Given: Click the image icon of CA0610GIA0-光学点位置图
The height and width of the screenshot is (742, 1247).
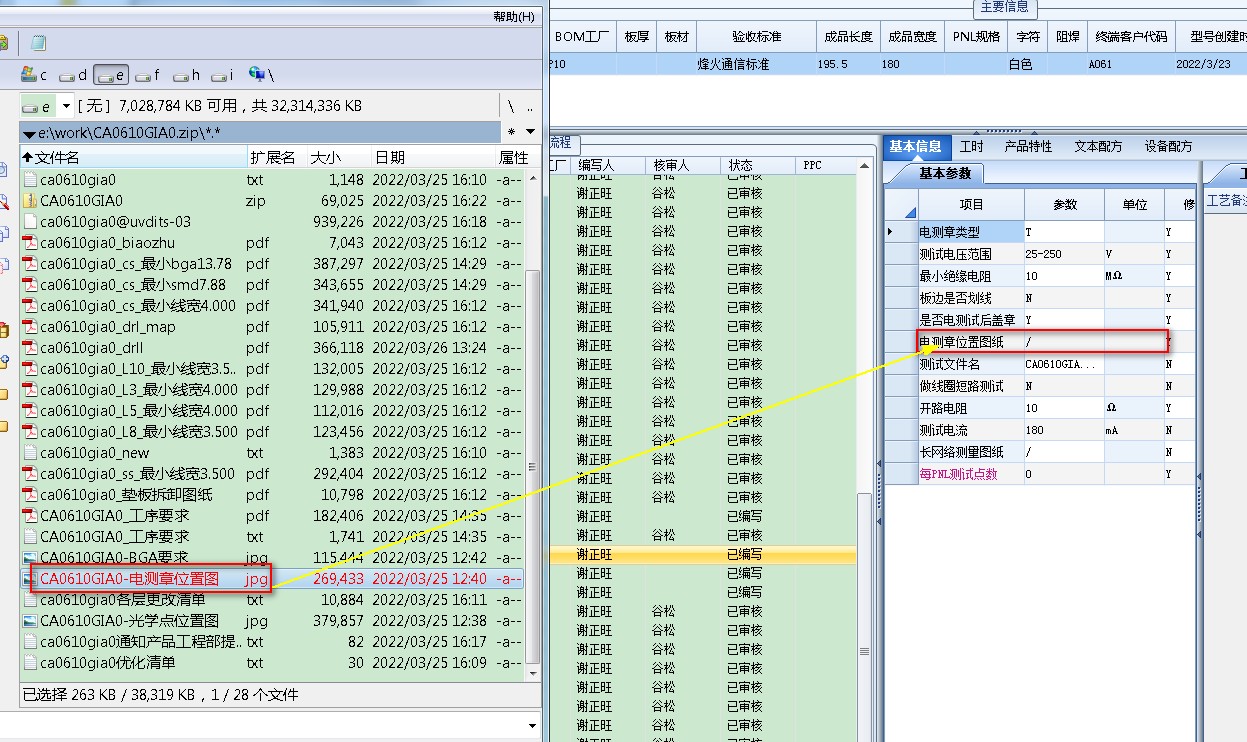Looking at the screenshot, I should click(30, 621).
